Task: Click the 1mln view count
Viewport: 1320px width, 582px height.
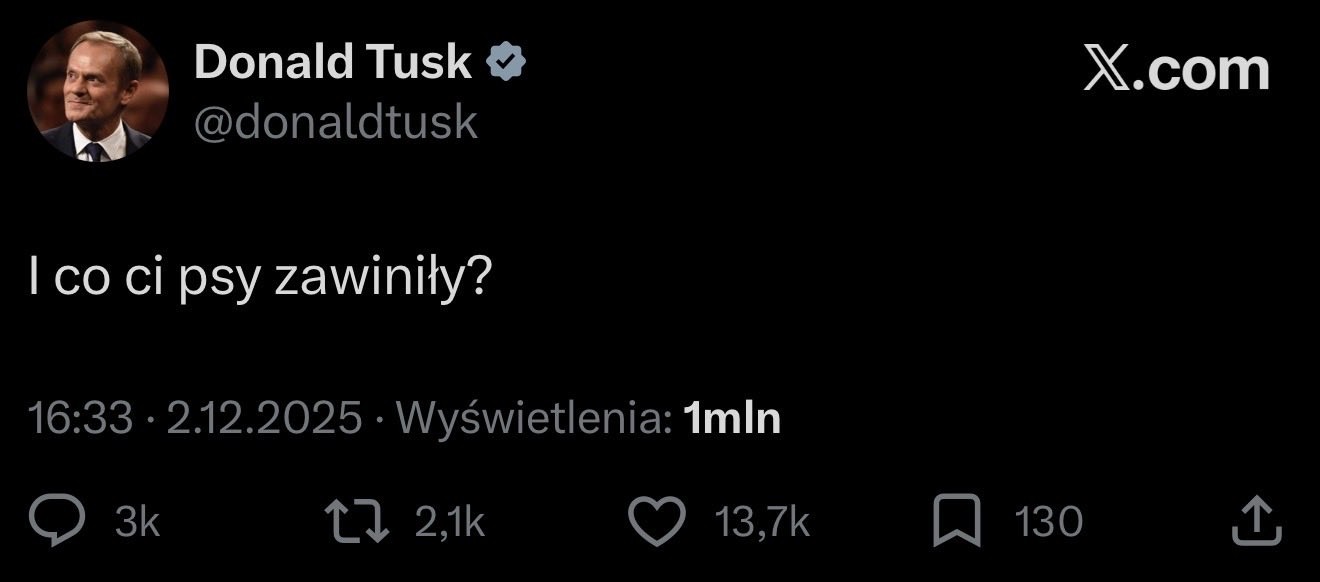Action: coord(731,418)
